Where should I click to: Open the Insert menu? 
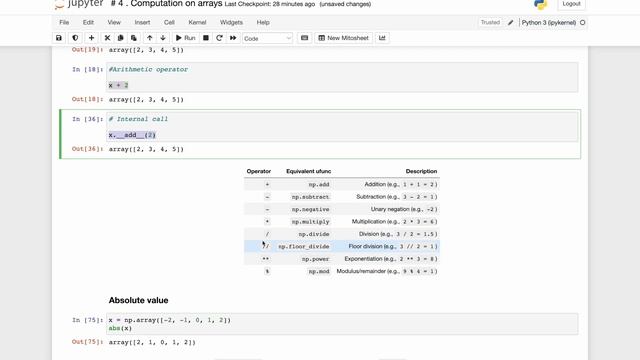point(142,22)
